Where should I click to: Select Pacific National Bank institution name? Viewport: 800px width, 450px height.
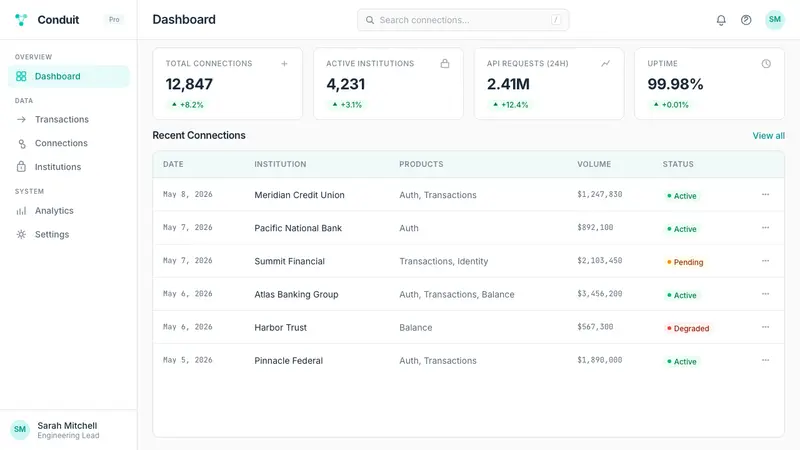298,228
